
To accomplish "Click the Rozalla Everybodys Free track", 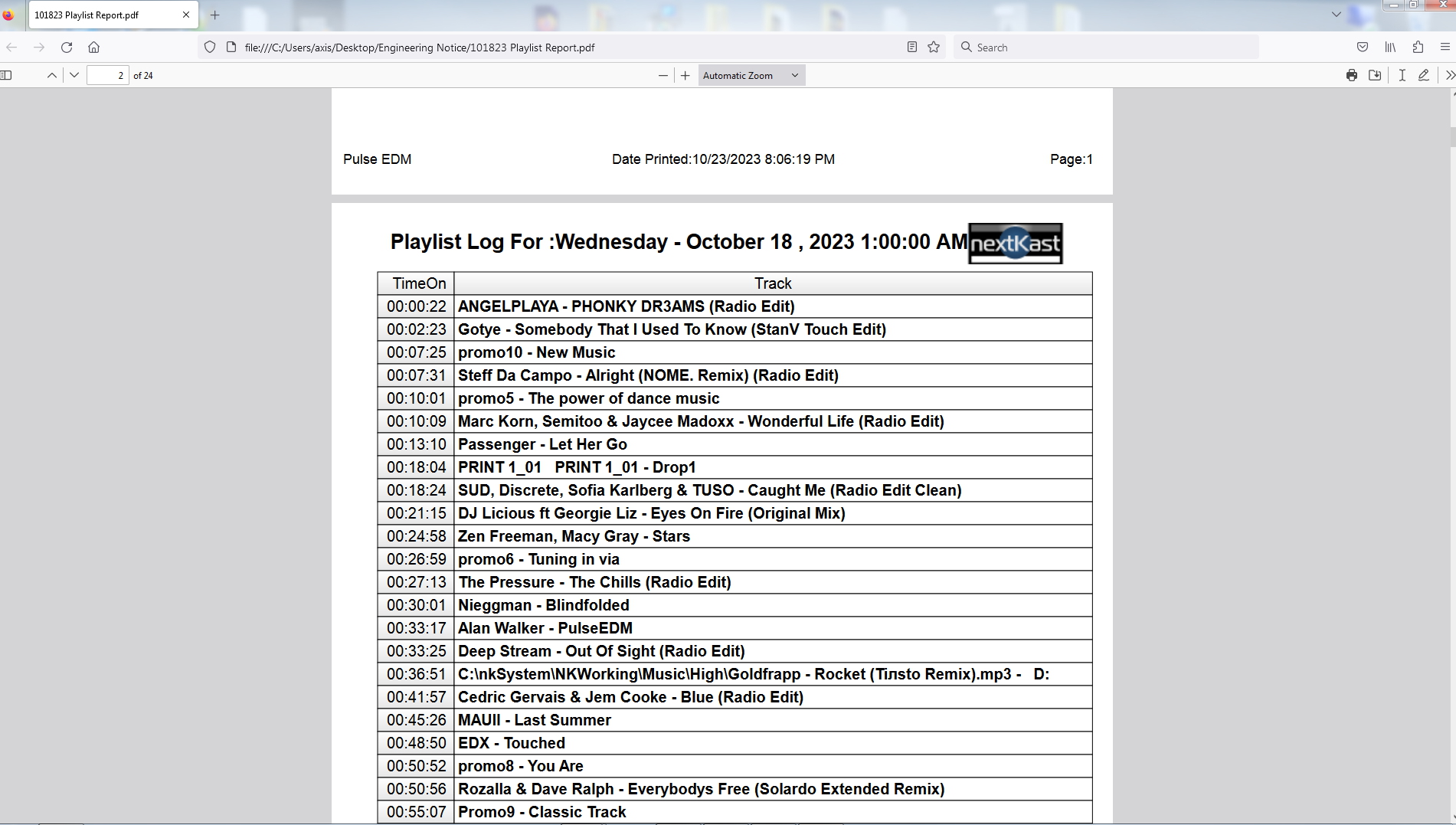I will [735, 789].
